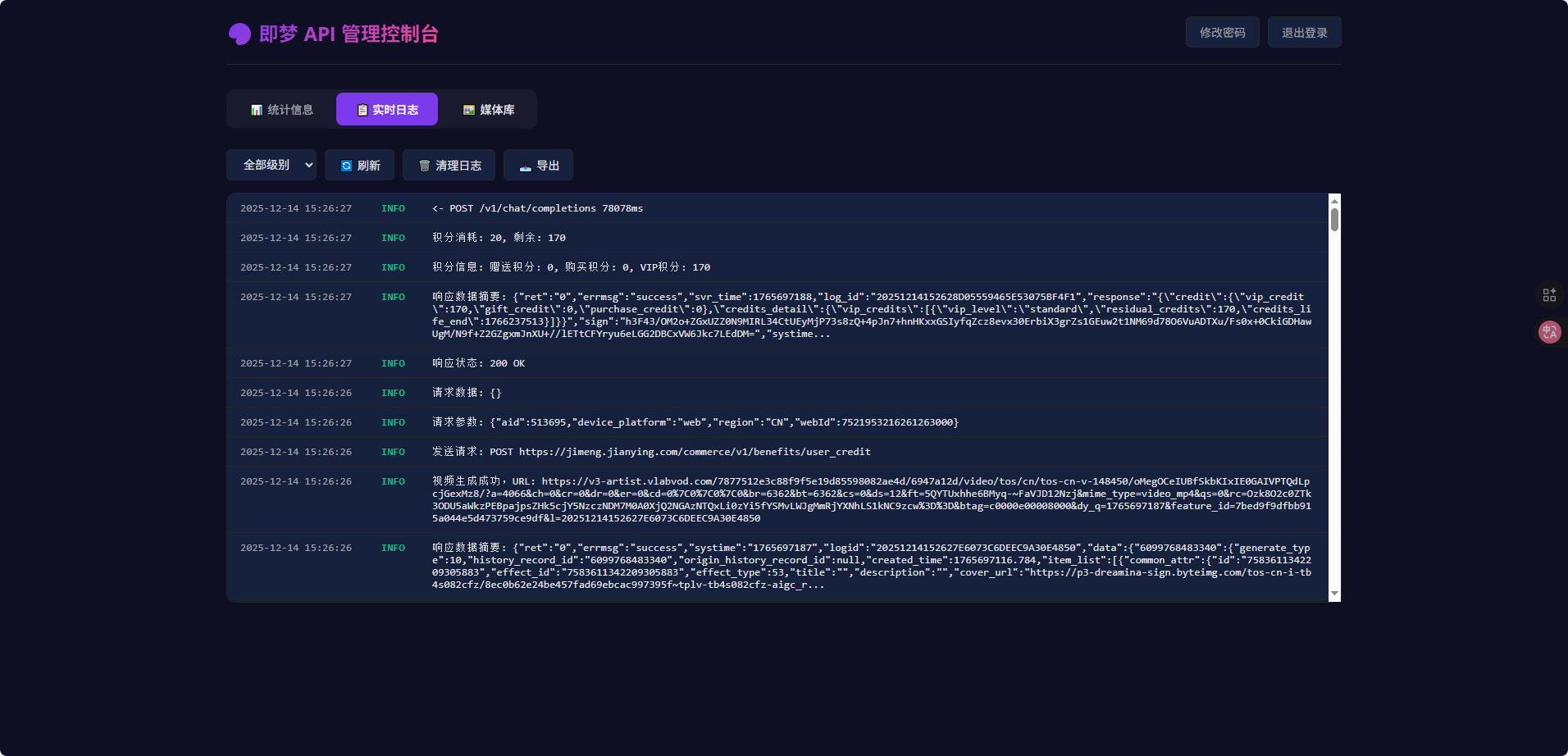Viewport: 1568px width, 756px height.
Task: Click the red translate floating side icon
Action: [x=1549, y=332]
